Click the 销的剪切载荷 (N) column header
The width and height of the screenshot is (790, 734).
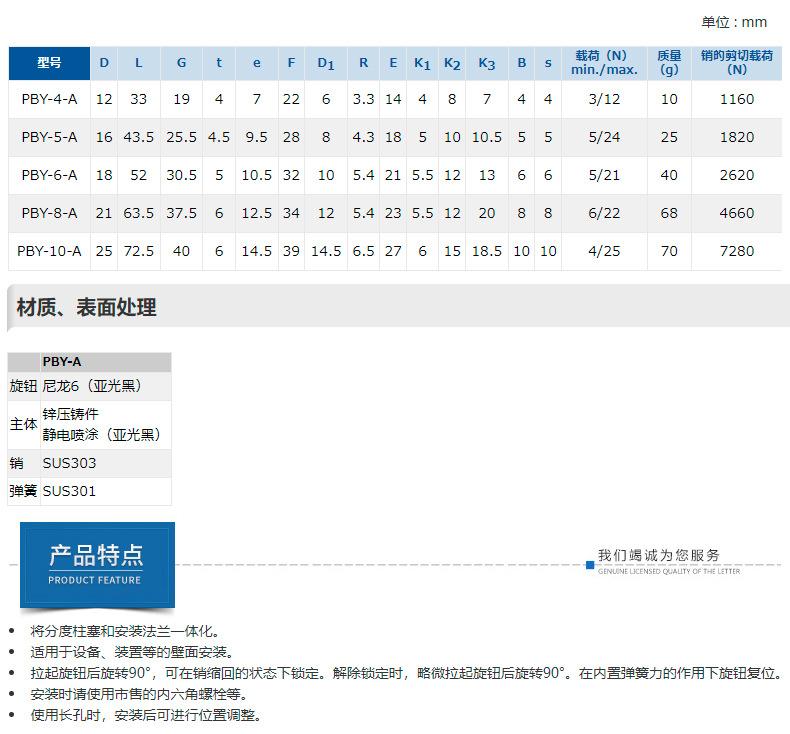(737, 63)
